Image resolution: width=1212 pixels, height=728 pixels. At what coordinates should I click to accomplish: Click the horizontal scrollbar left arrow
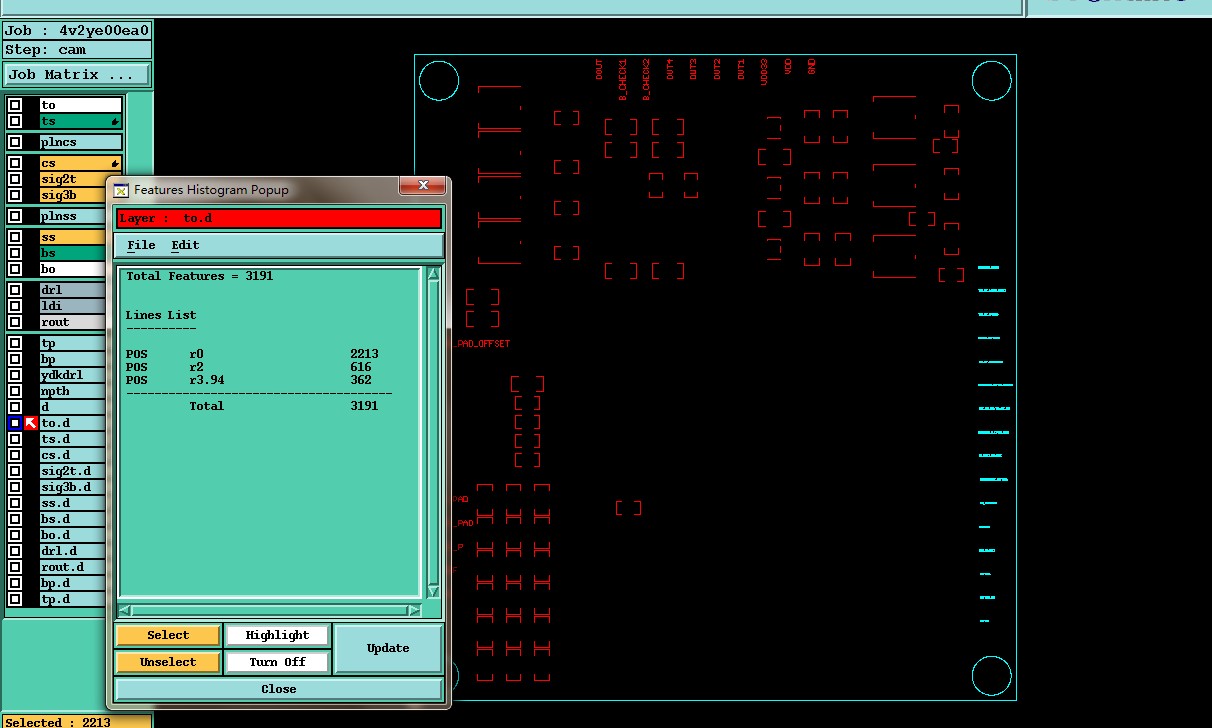[125, 610]
